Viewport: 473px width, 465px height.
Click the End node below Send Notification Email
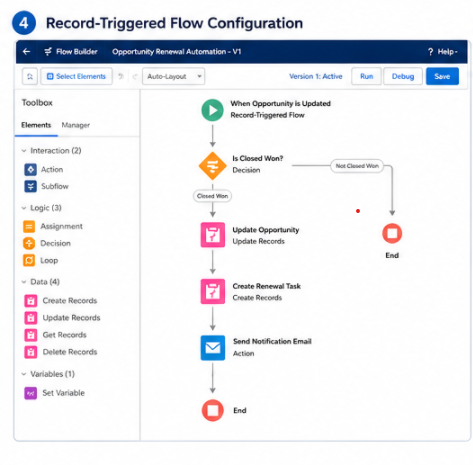213,410
